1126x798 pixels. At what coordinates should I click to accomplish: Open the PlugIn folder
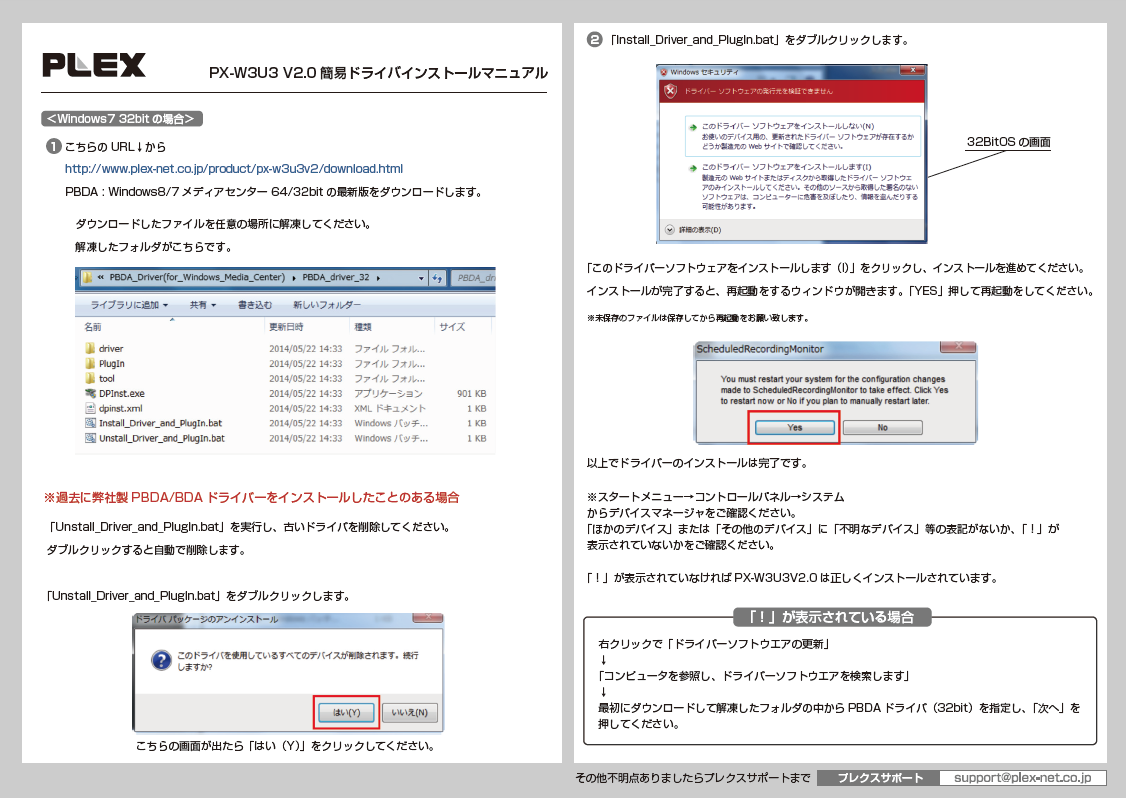coord(110,364)
